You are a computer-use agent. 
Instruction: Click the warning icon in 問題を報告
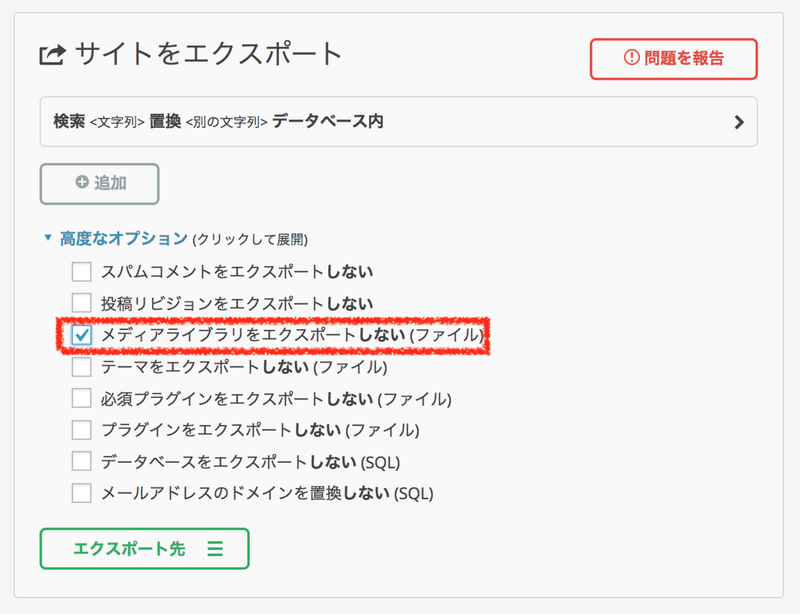point(631,57)
